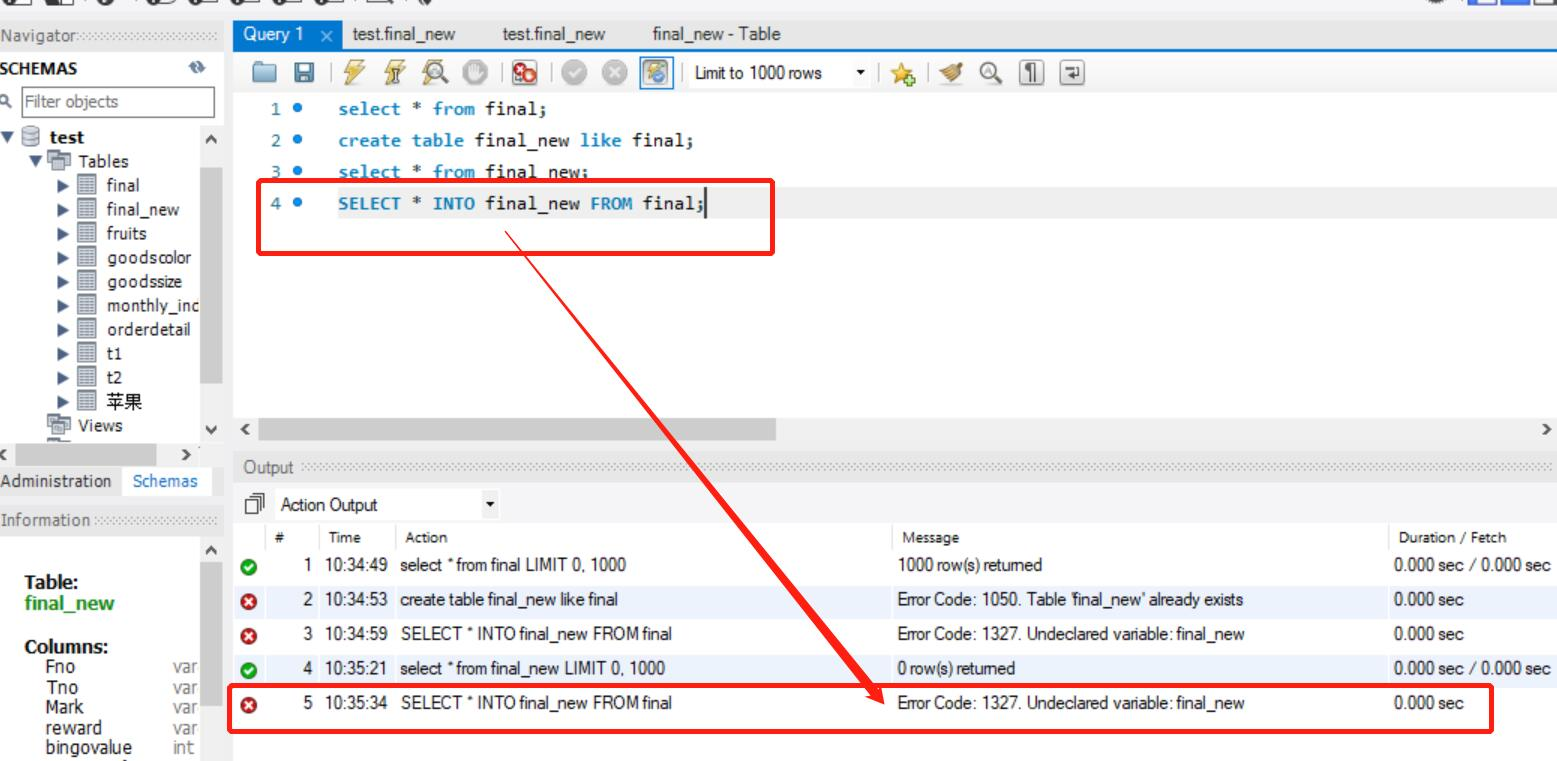Beautify query with broom icon
Screen dimensions: 1557x761
[x=949, y=73]
